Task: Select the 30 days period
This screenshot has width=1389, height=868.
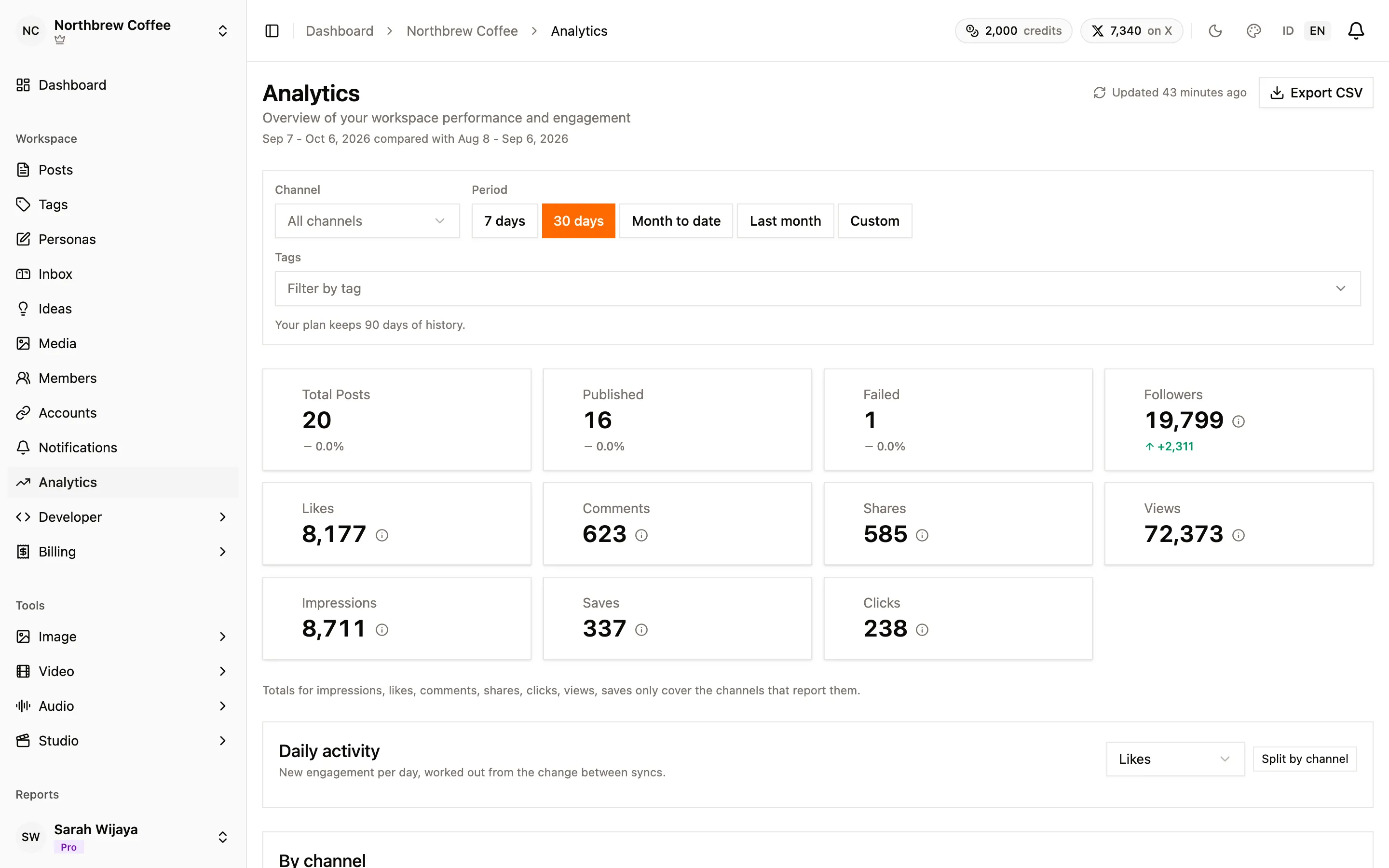Action: click(578, 221)
